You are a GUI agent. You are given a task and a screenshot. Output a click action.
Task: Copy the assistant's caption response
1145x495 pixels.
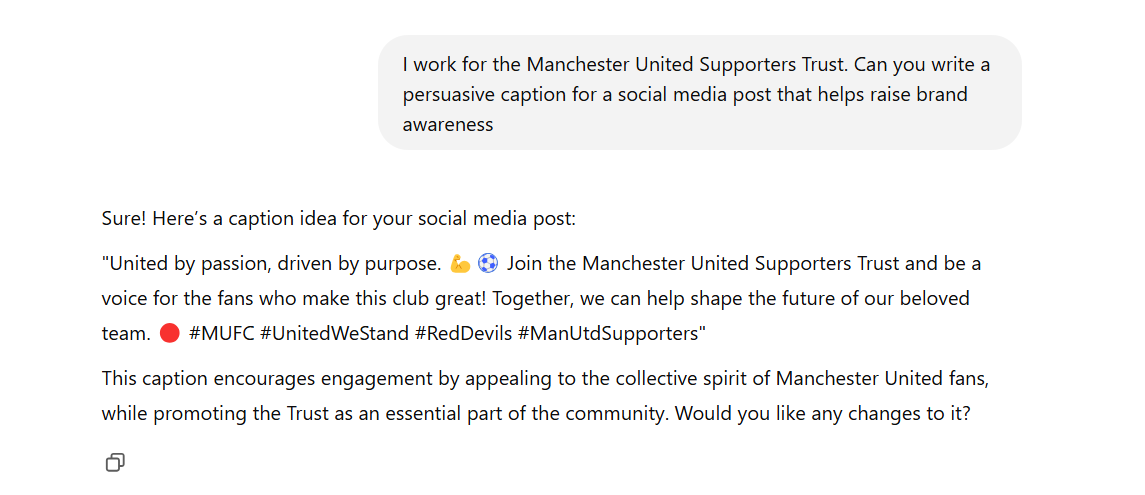point(115,462)
